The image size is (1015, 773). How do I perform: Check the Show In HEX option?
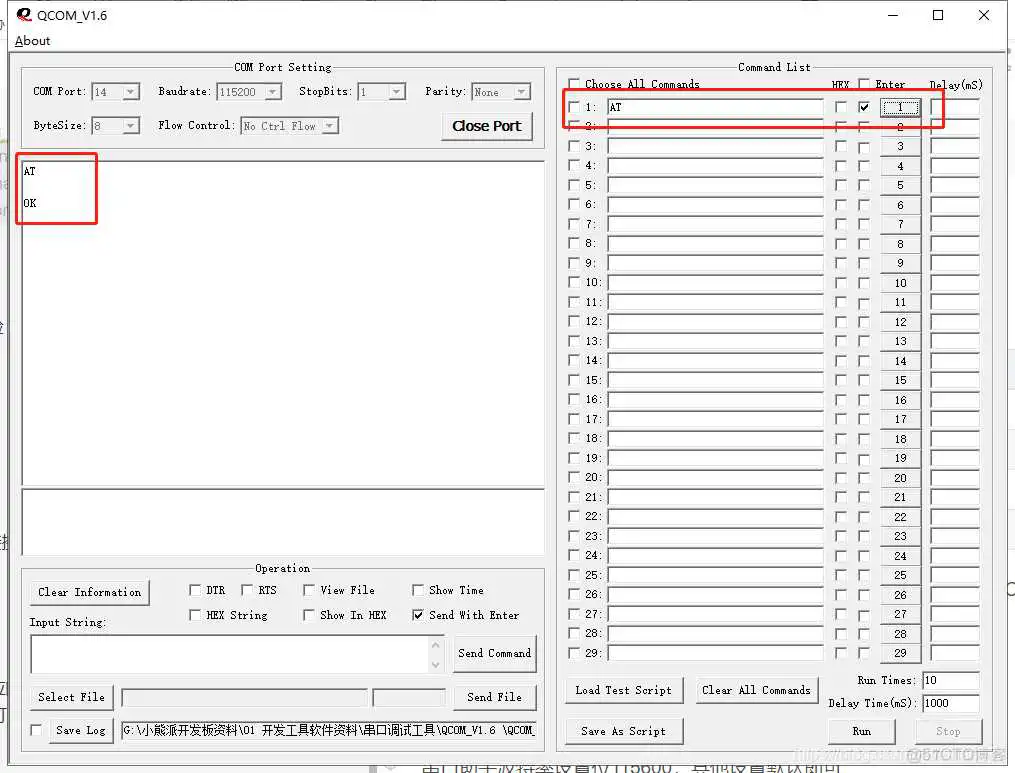[309, 615]
